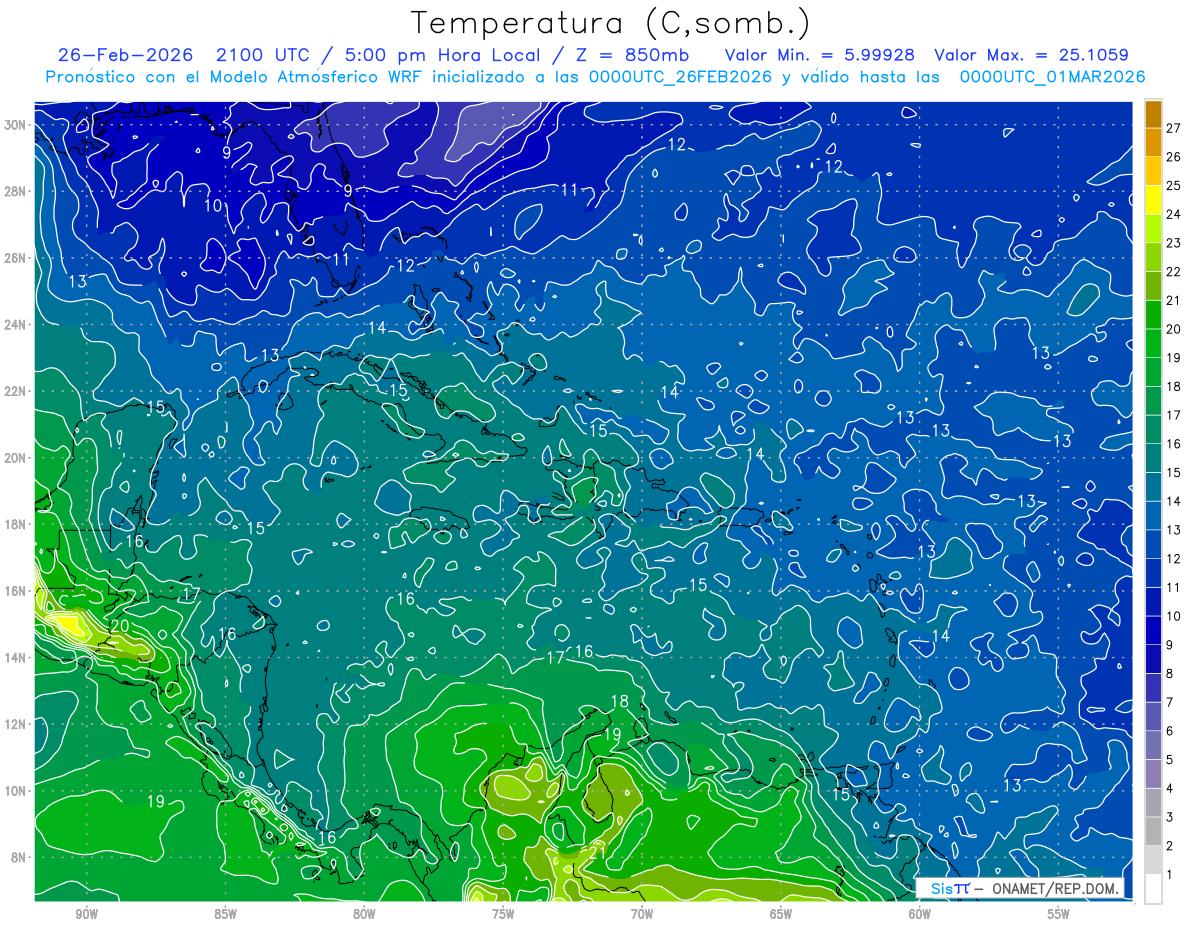Click the 26N latitude axis label

pyautogui.click(x=14, y=258)
